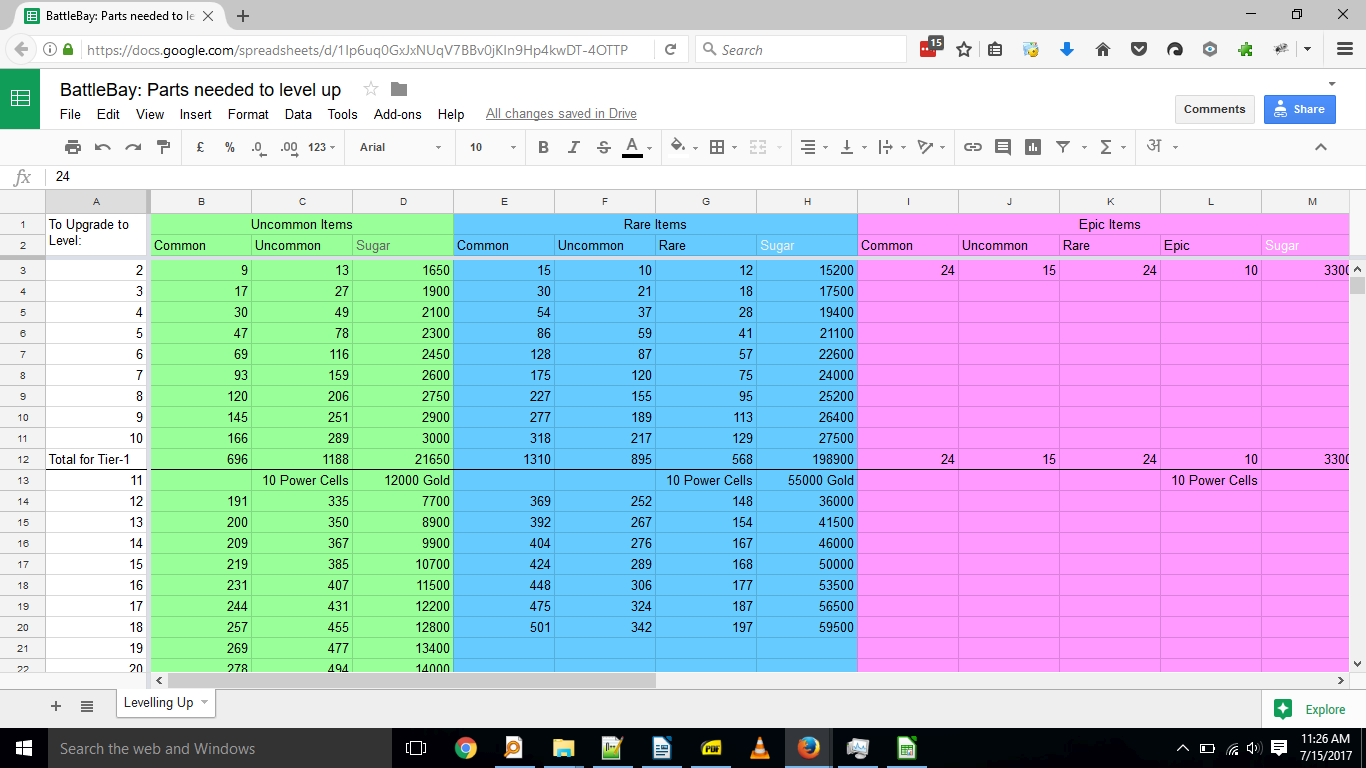
Task: Open the font size dropdown
Action: pyautogui.click(x=492, y=147)
